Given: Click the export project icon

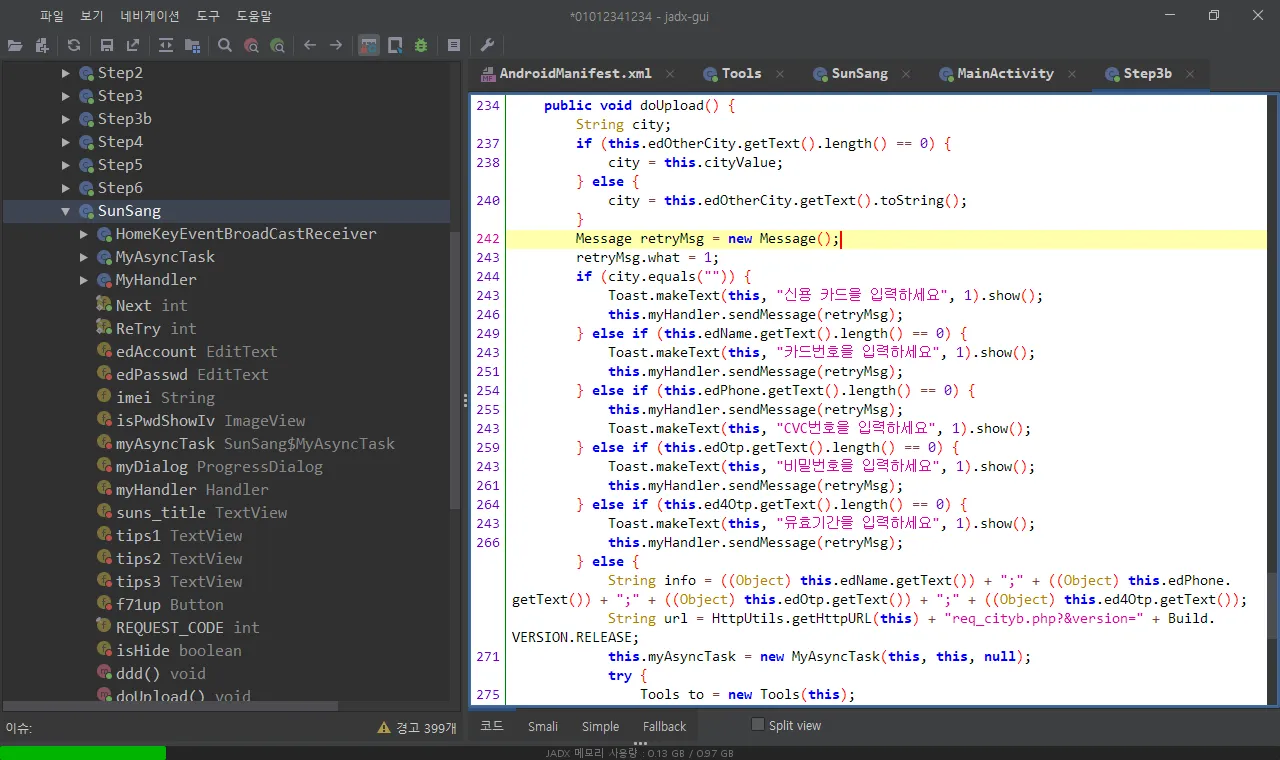Looking at the screenshot, I should pos(133,45).
